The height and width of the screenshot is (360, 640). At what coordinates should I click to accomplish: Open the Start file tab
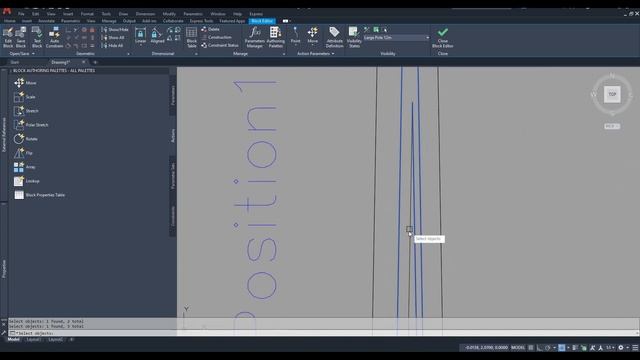15,62
